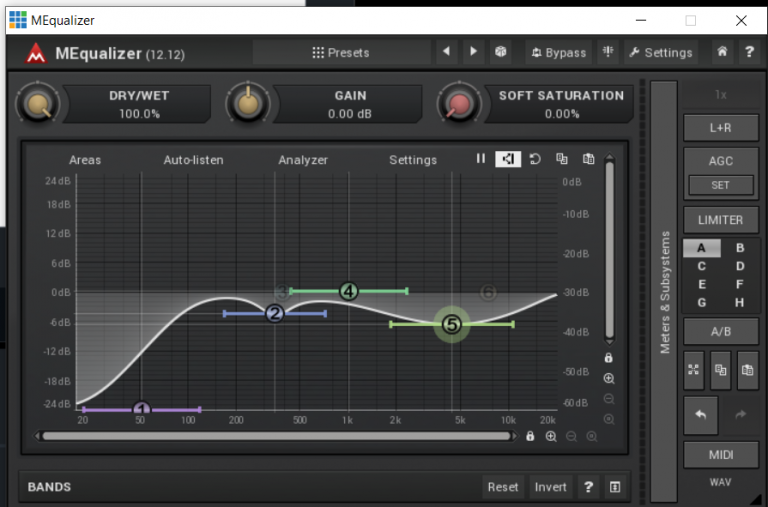
Task: Click the WAV button
Action: (720, 482)
